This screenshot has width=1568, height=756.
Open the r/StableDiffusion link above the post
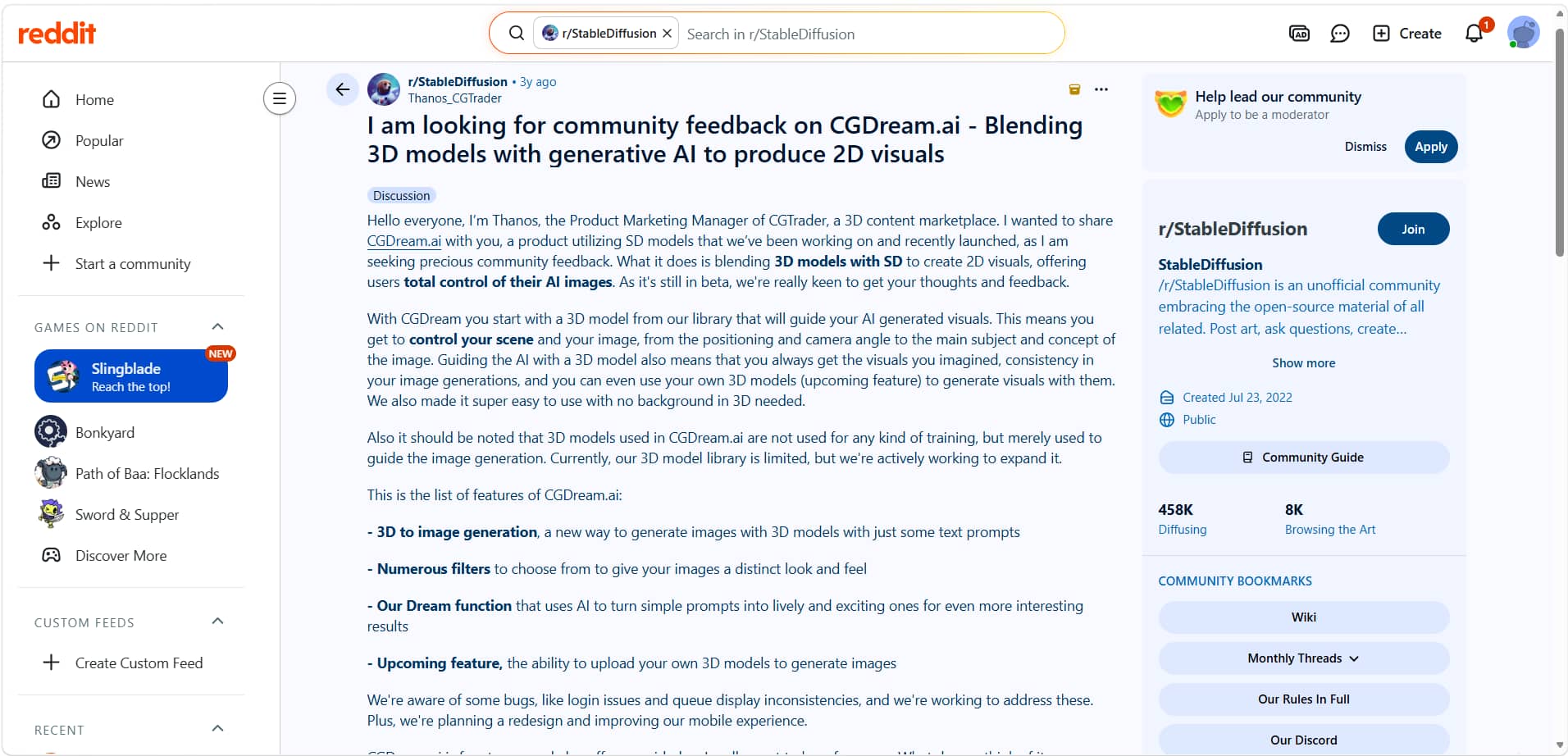(x=458, y=82)
